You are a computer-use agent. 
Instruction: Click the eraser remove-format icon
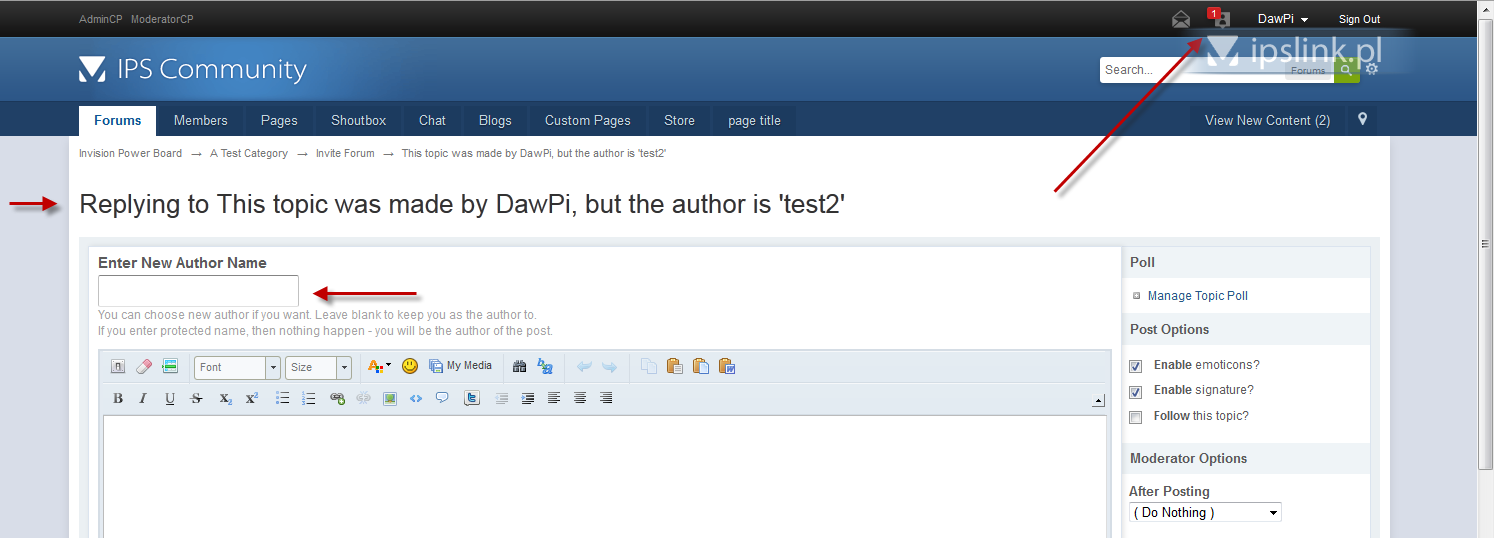click(x=143, y=367)
